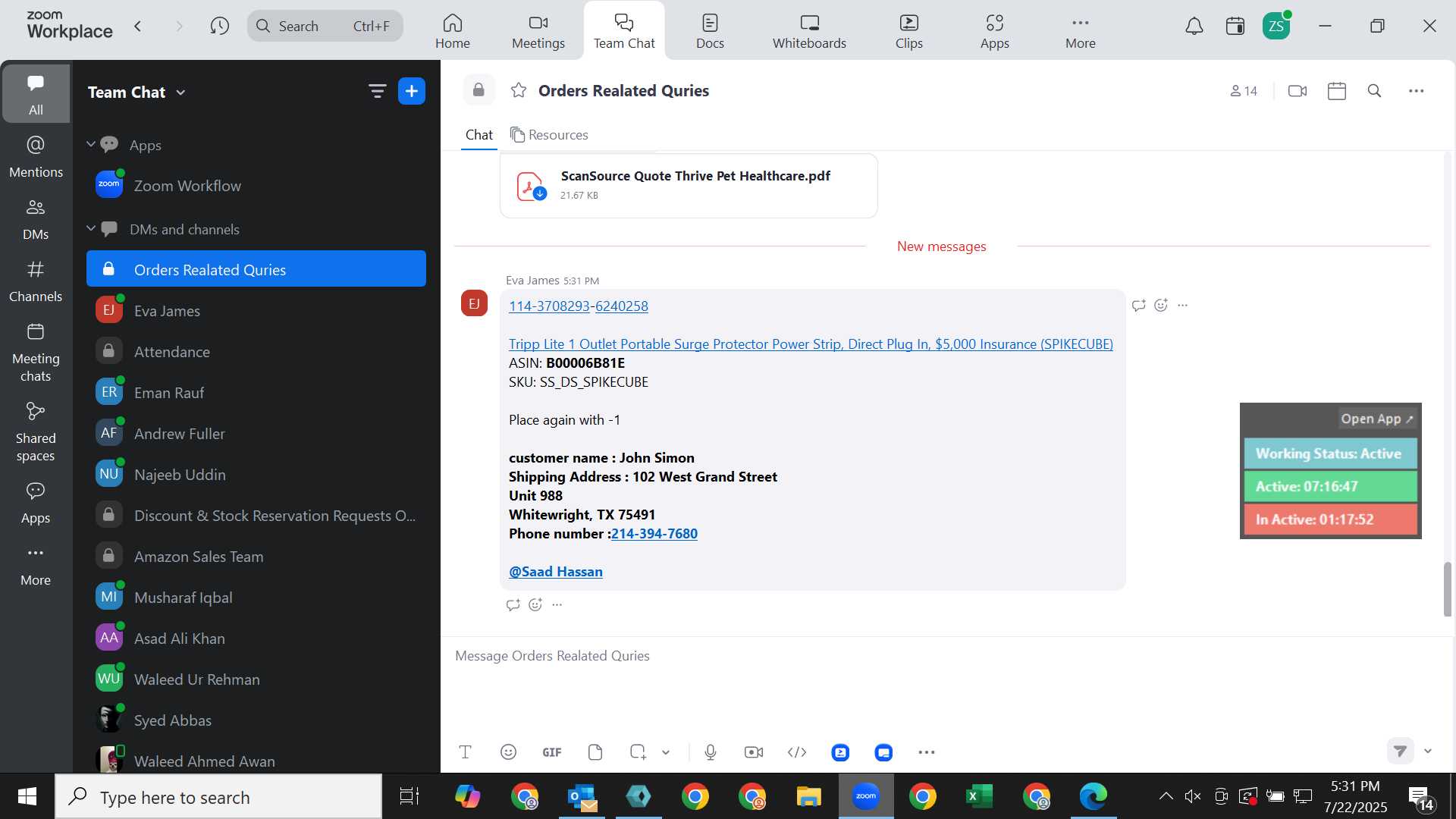
Task: Open emoji picker in composer
Action: tap(508, 752)
